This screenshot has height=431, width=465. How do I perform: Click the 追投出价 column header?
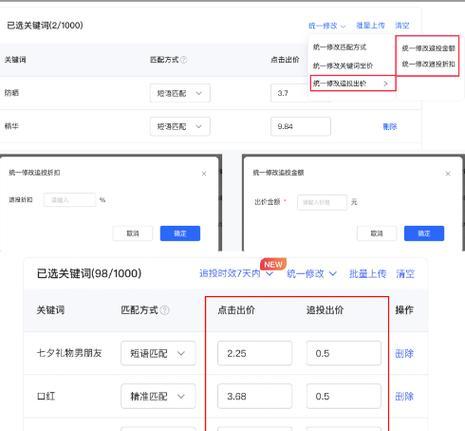click(325, 310)
